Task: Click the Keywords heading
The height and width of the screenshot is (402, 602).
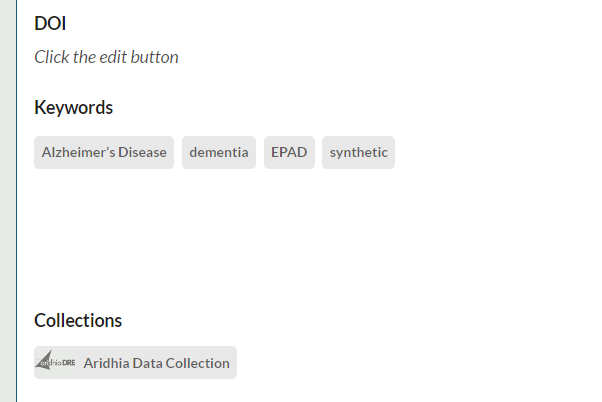Action: [73, 107]
